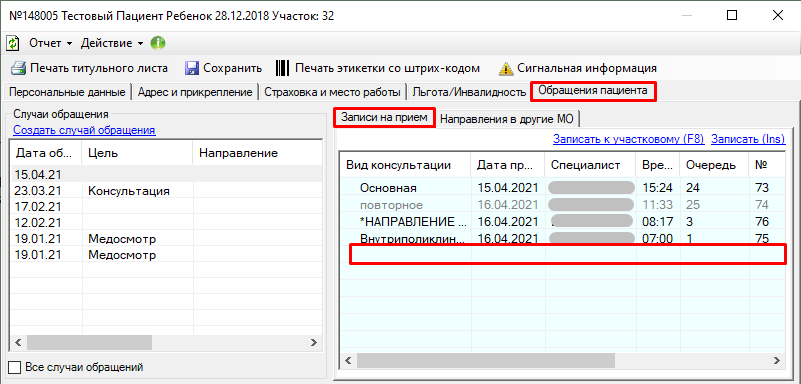Image resolution: width=801 pixels, height=384 pixels.
Task: Click cases list horizontal scrollbar thumb
Action: (x=89, y=342)
